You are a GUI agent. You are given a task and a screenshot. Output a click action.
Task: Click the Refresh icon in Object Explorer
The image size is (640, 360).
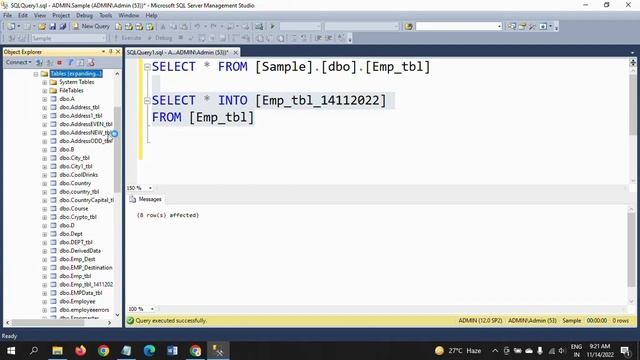tap(81, 62)
